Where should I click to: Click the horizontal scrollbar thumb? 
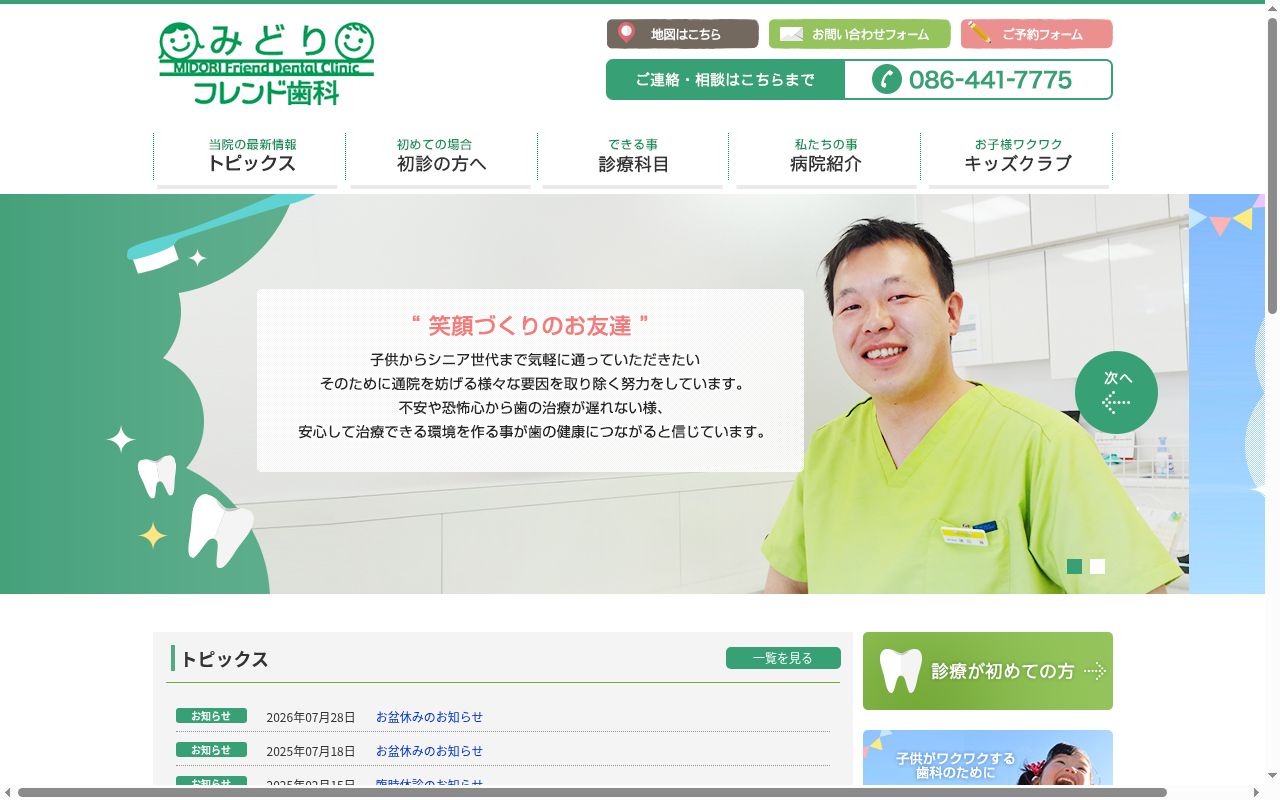coord(592,793)
